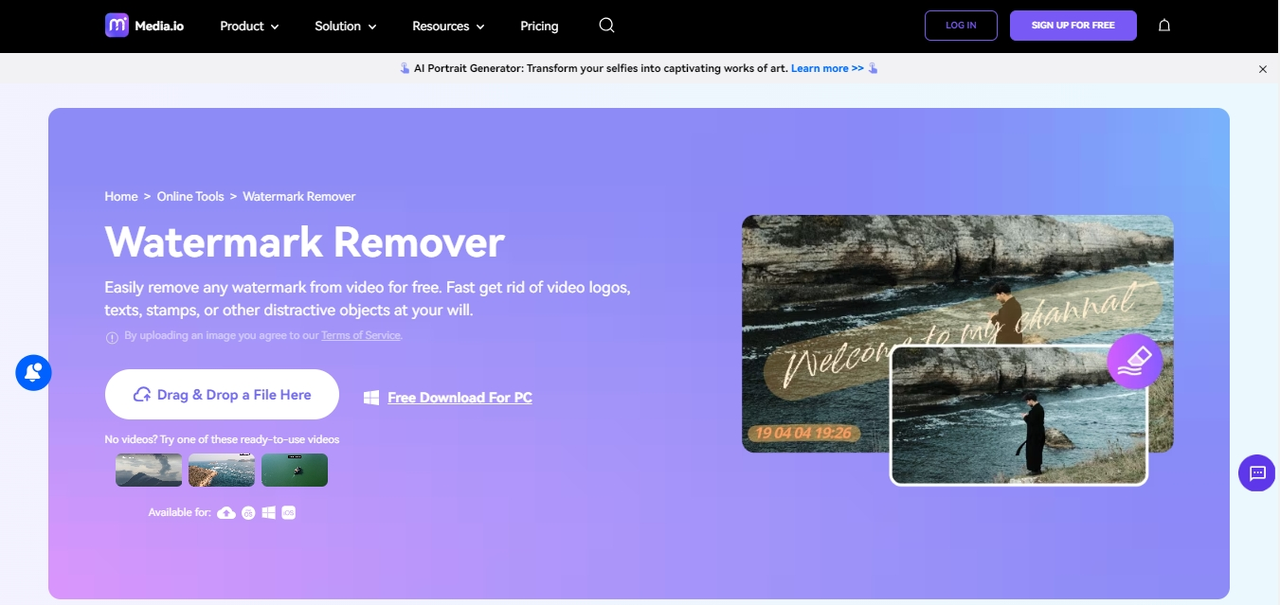Expand the Solution dropdown menu
This screenshot has height=605, width=1280.
[345, 26]
